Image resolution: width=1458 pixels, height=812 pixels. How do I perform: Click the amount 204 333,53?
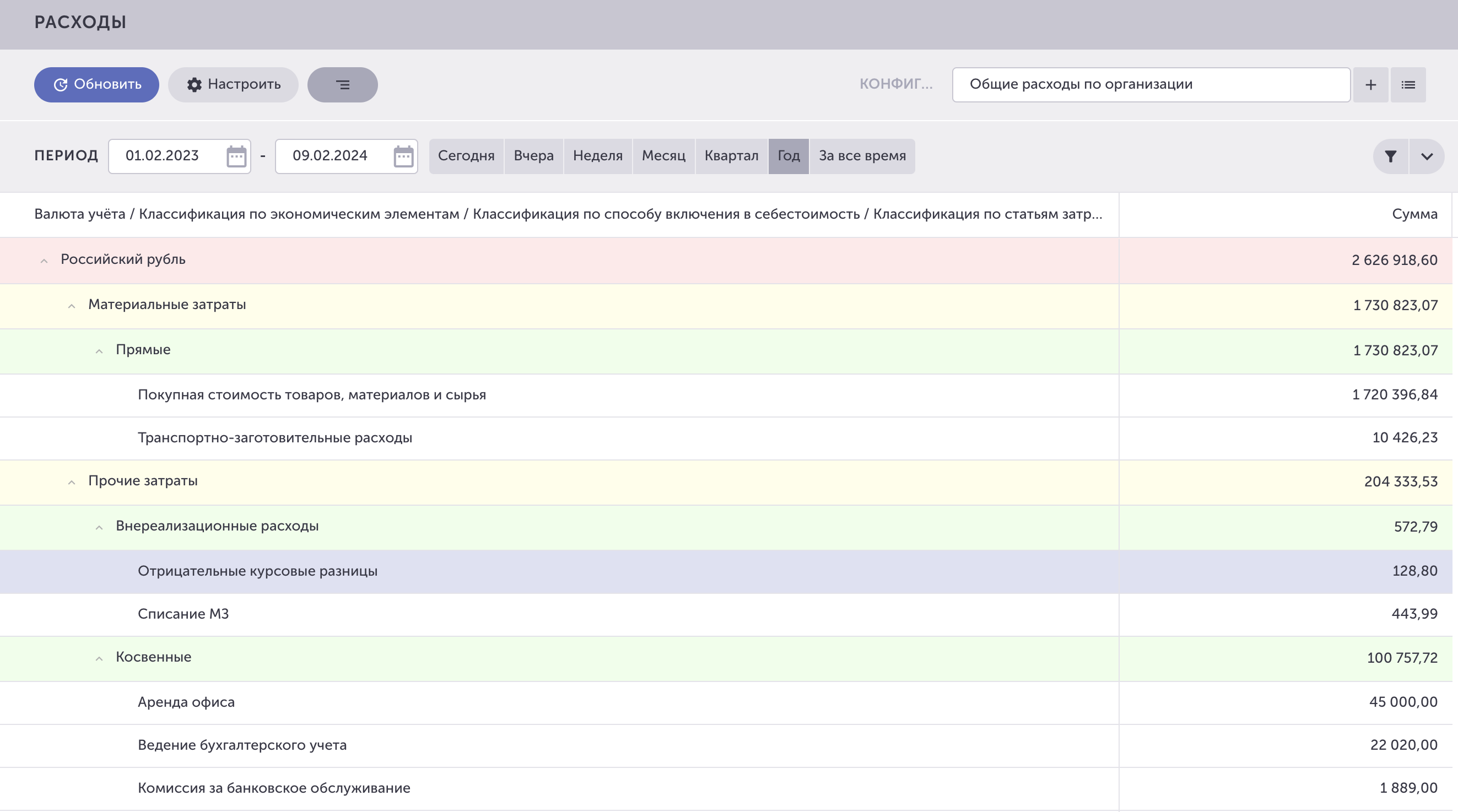coord(1401,482)
